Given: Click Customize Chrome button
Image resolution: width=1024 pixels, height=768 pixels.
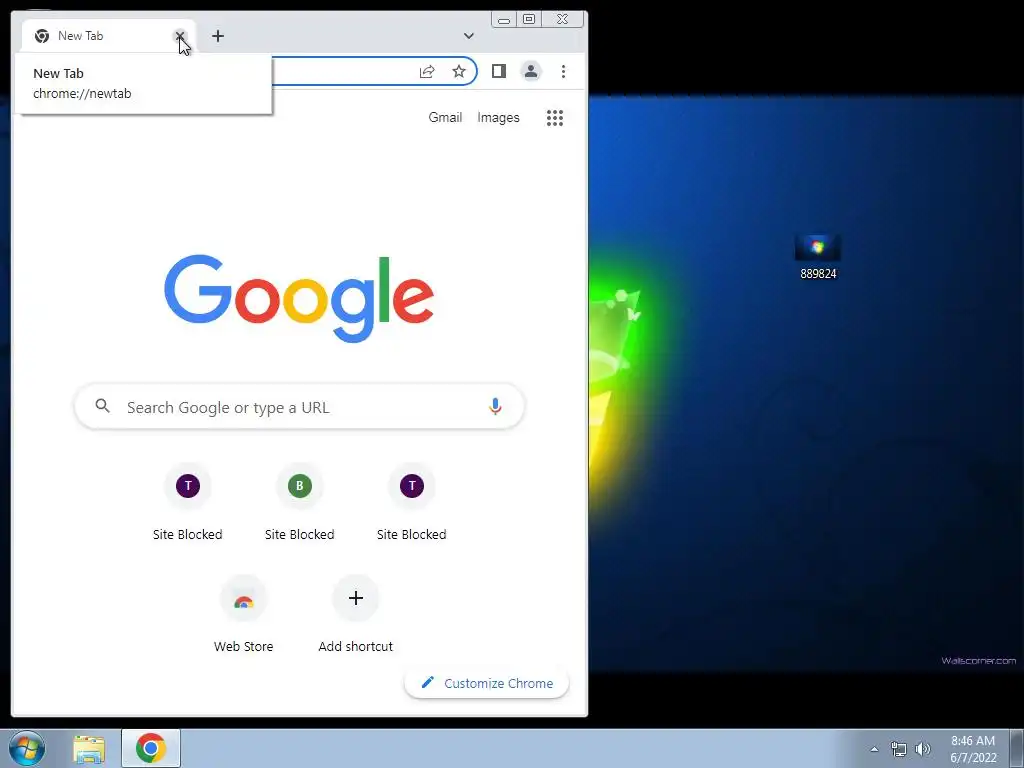Looking at the screenshot, I should (x=487, y=683).
